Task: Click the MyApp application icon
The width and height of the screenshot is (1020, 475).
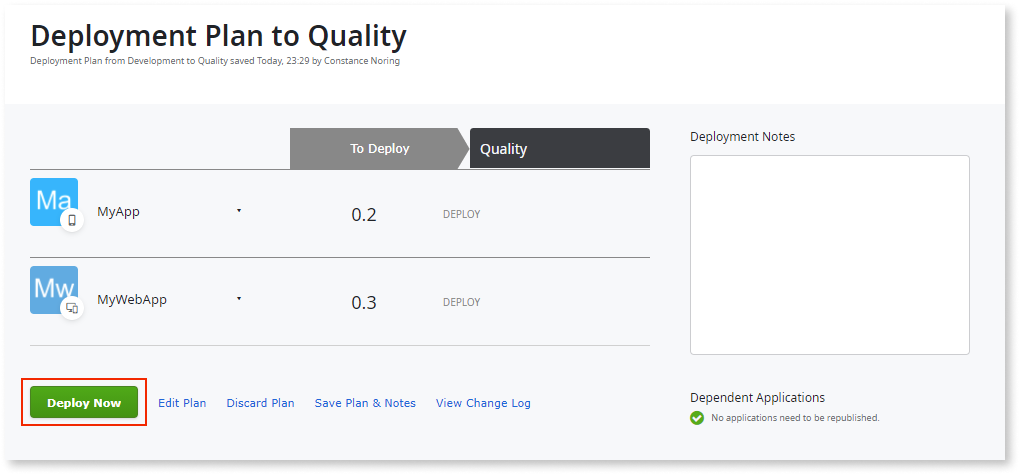Action: coord(53,201)
